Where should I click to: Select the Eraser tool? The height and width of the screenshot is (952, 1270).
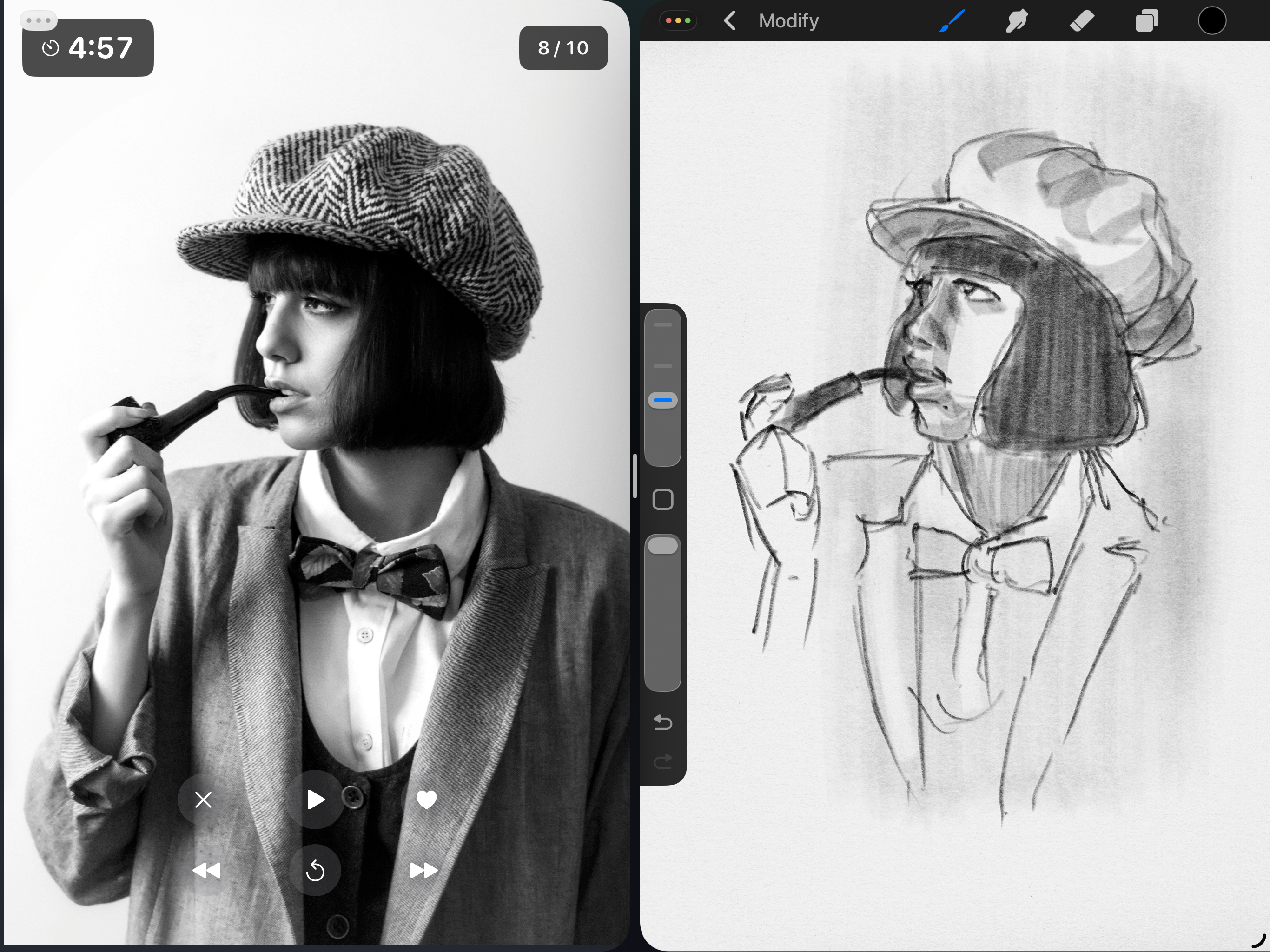pyautogui.click(x=1083, y=20)
